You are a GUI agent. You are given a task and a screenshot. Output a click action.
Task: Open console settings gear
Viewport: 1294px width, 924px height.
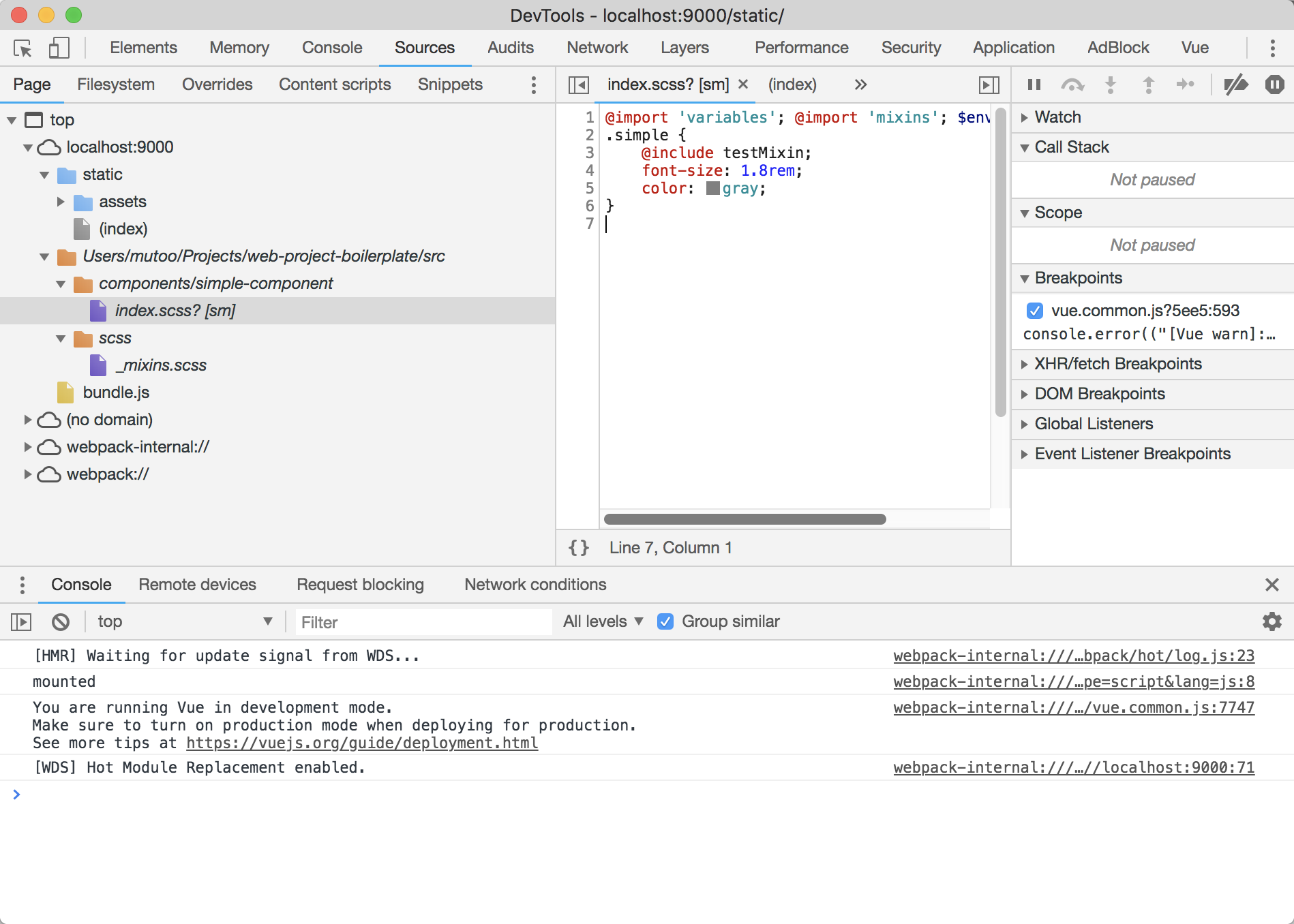(x=1272, y=621)
